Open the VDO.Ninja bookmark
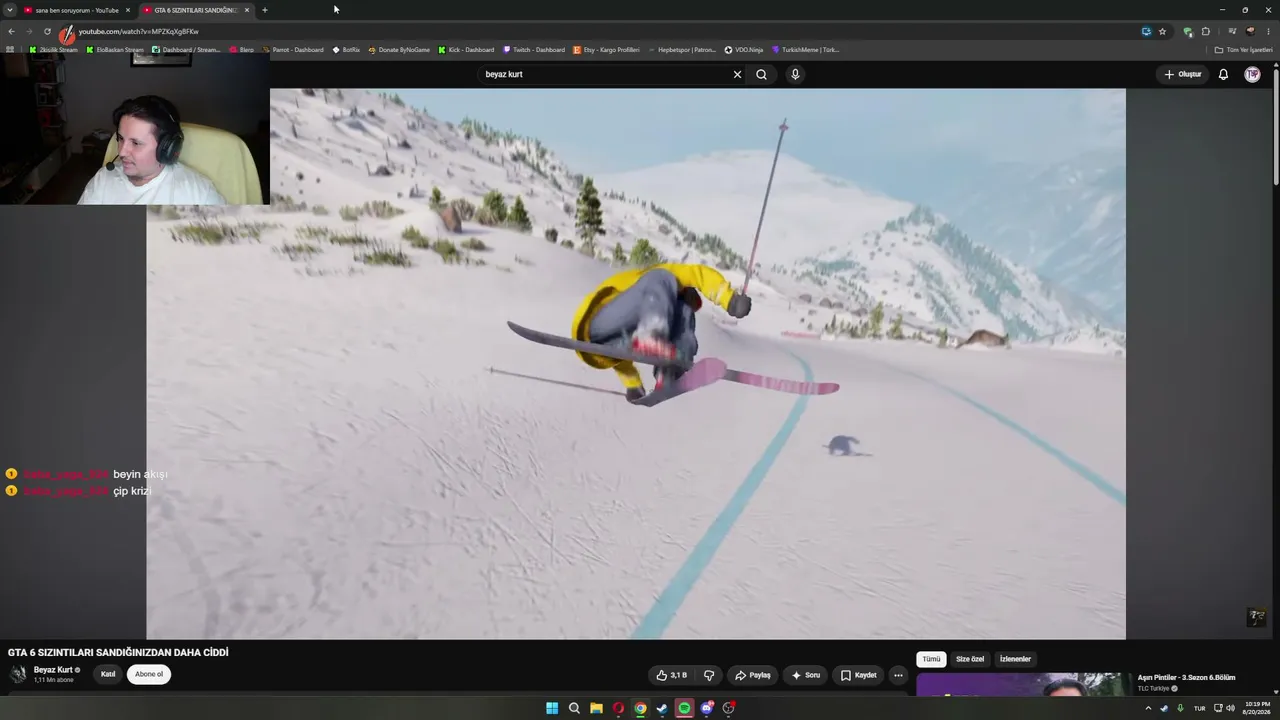1280x720 pixels. point(743,49)
